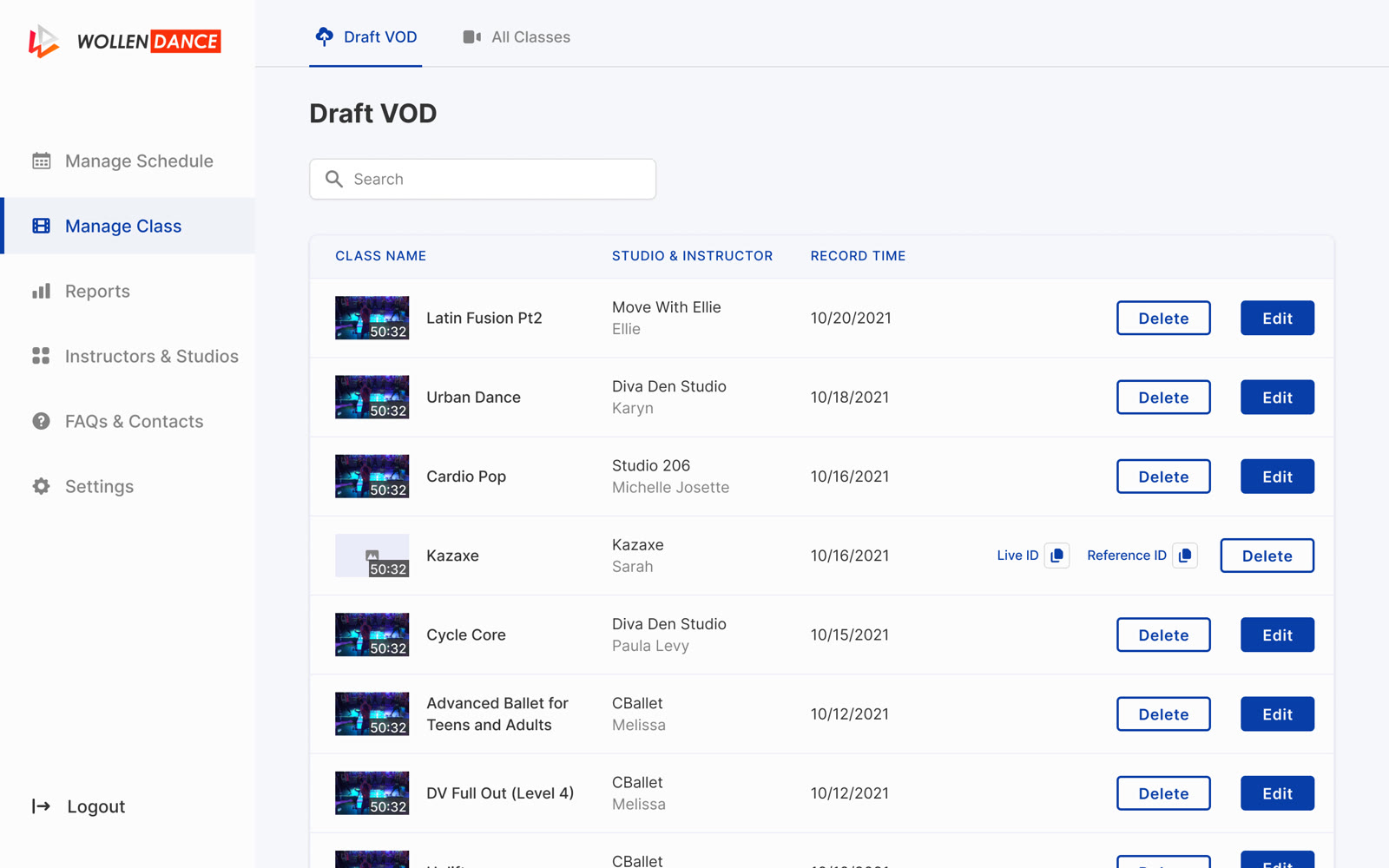Delete the Cardio Pop class
Viewport: 1389px width, 868px height.
1163,477
